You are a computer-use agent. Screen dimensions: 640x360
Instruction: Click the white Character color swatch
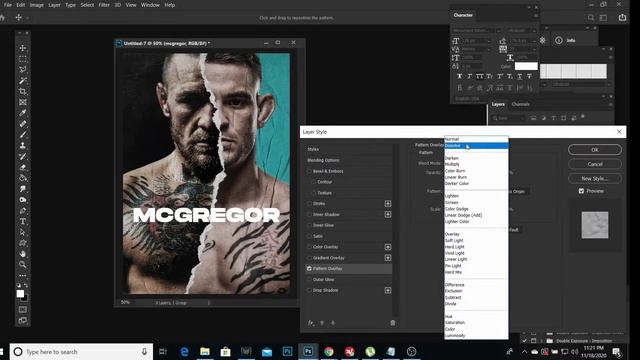point(526,66)
